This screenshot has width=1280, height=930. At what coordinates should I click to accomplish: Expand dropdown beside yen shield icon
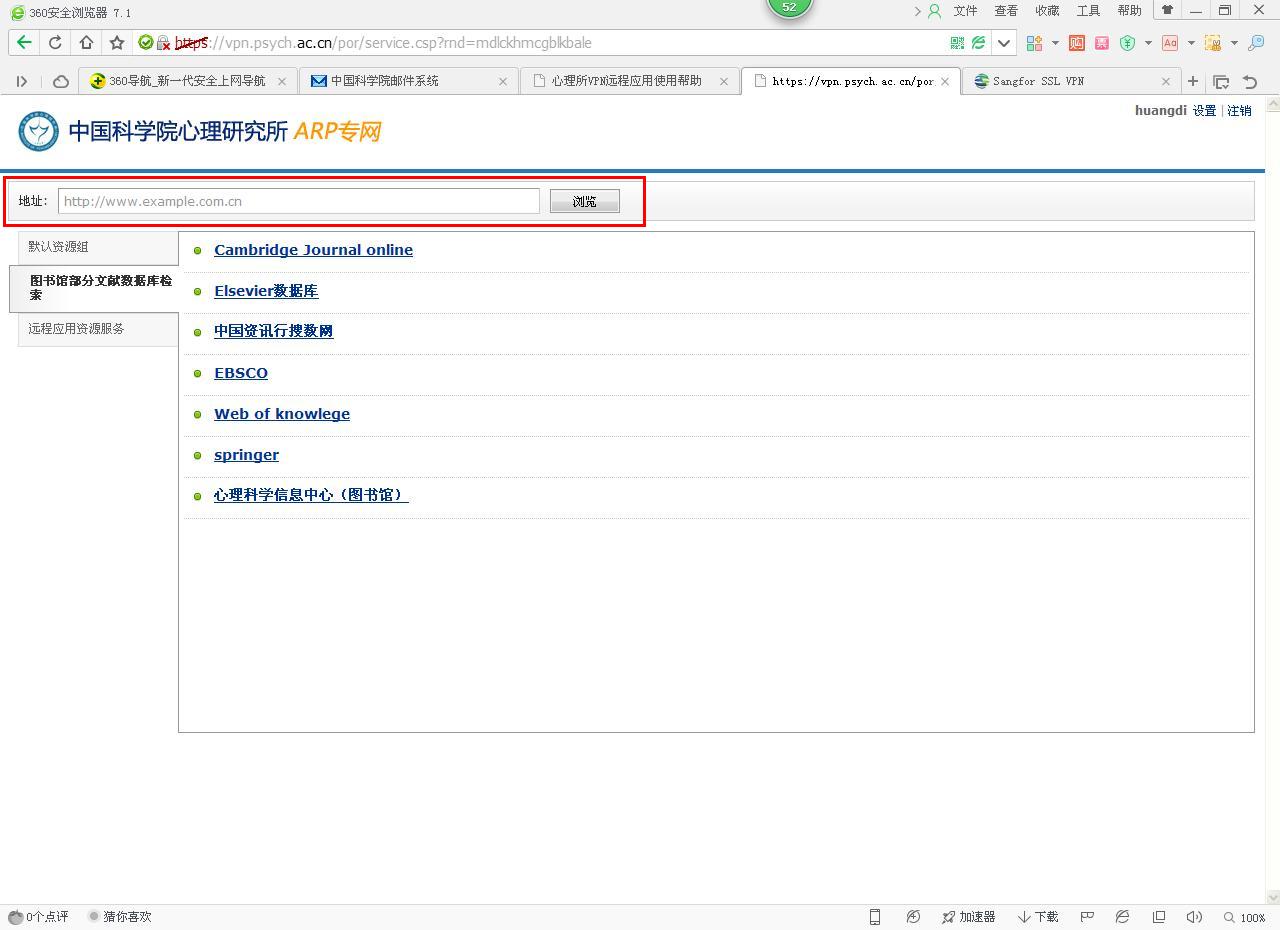point(1148,43)
